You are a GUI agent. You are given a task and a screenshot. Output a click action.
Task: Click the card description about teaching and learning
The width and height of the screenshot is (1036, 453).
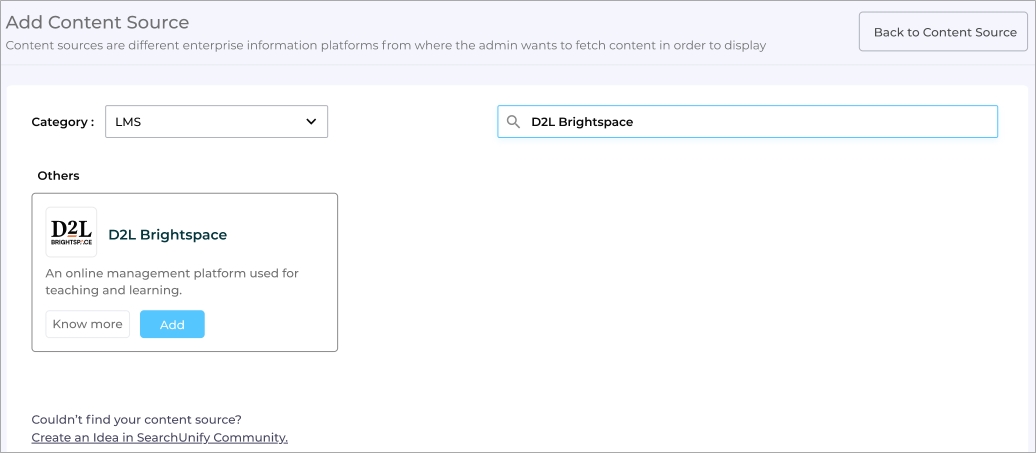coord(171,281)
